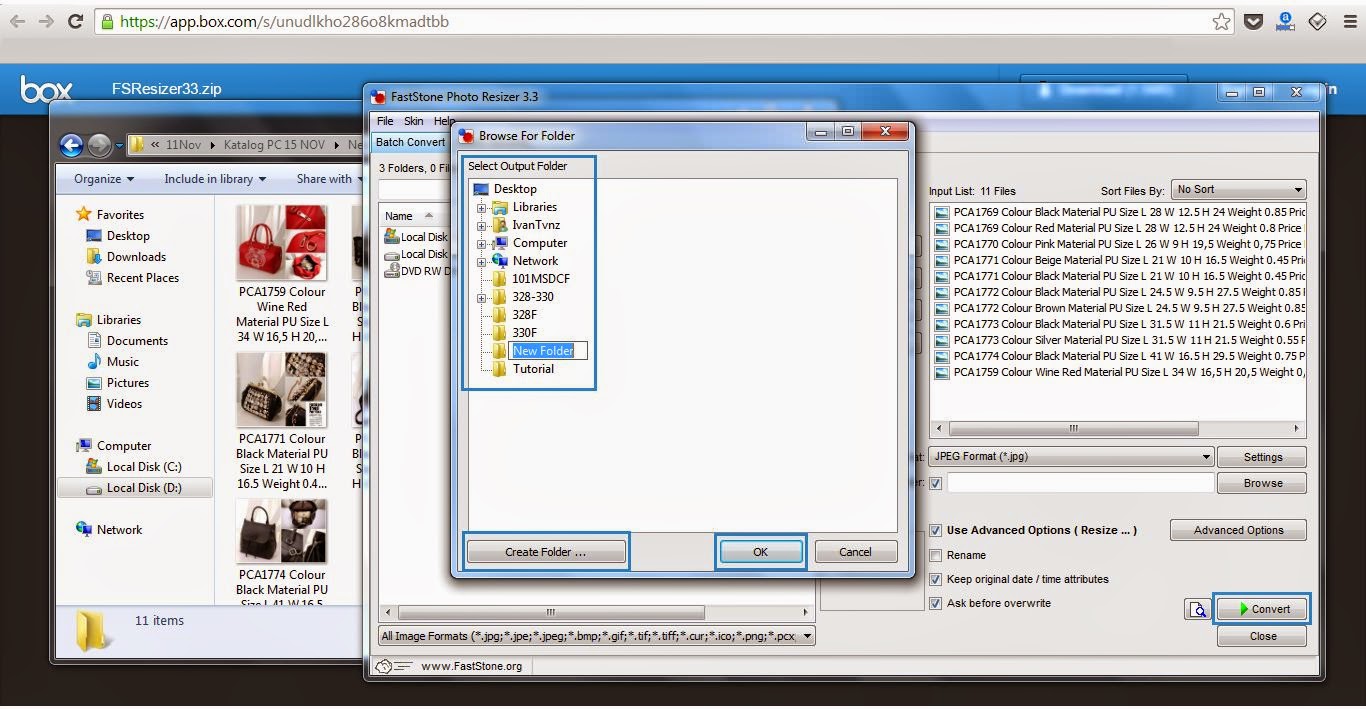Click the input list horizontal scrollbar
Screen dimensions: 1366x709
tap(1073, 428)
